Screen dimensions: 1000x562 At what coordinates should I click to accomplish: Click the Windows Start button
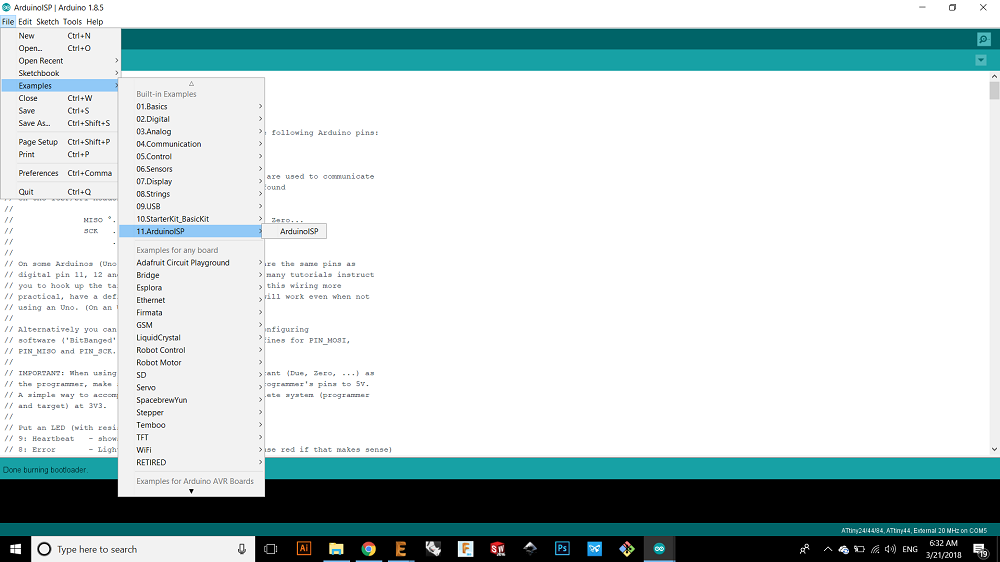15,549
